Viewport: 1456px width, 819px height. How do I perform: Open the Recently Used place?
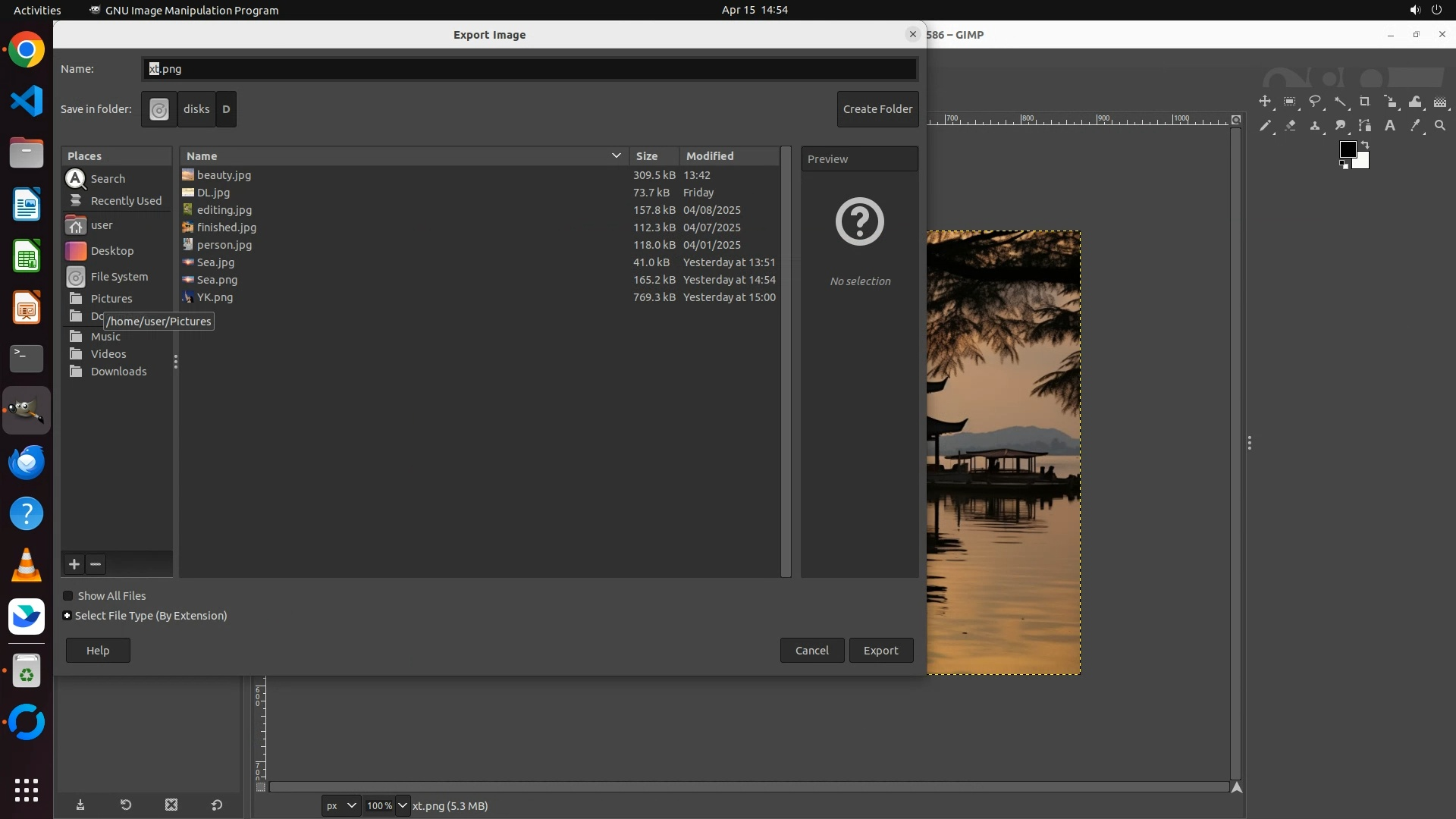click(126, 201)
